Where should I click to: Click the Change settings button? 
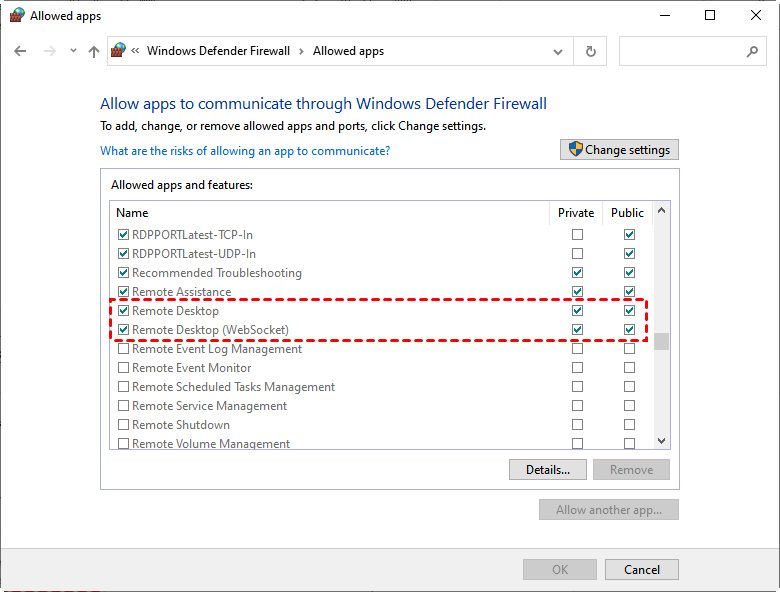tap(619, 150)
